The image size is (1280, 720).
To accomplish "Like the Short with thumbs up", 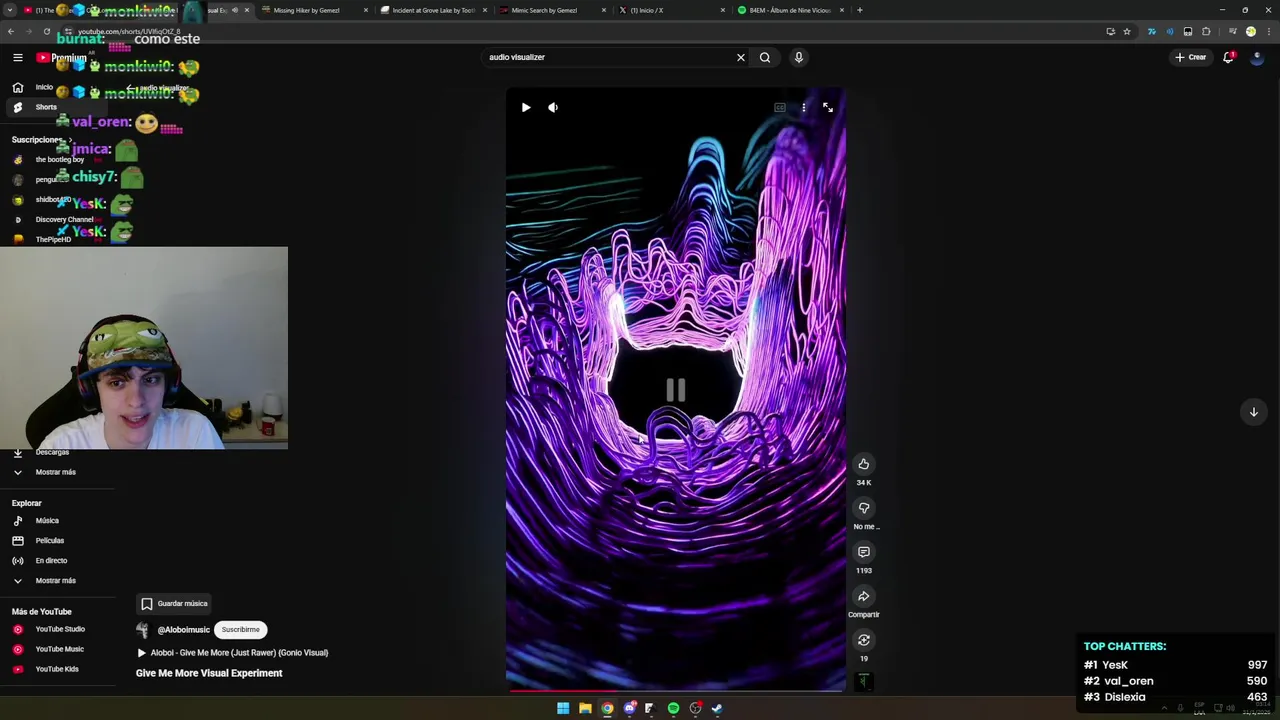I will [864, 464].
